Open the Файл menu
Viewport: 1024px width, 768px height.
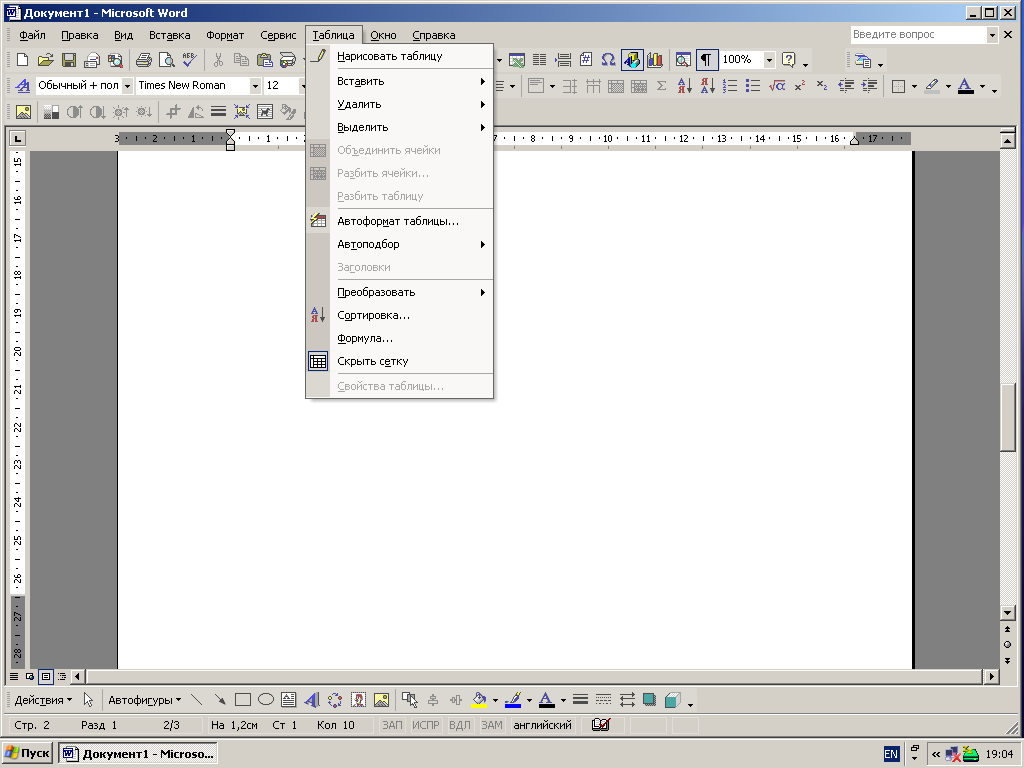tap(32, 35)
